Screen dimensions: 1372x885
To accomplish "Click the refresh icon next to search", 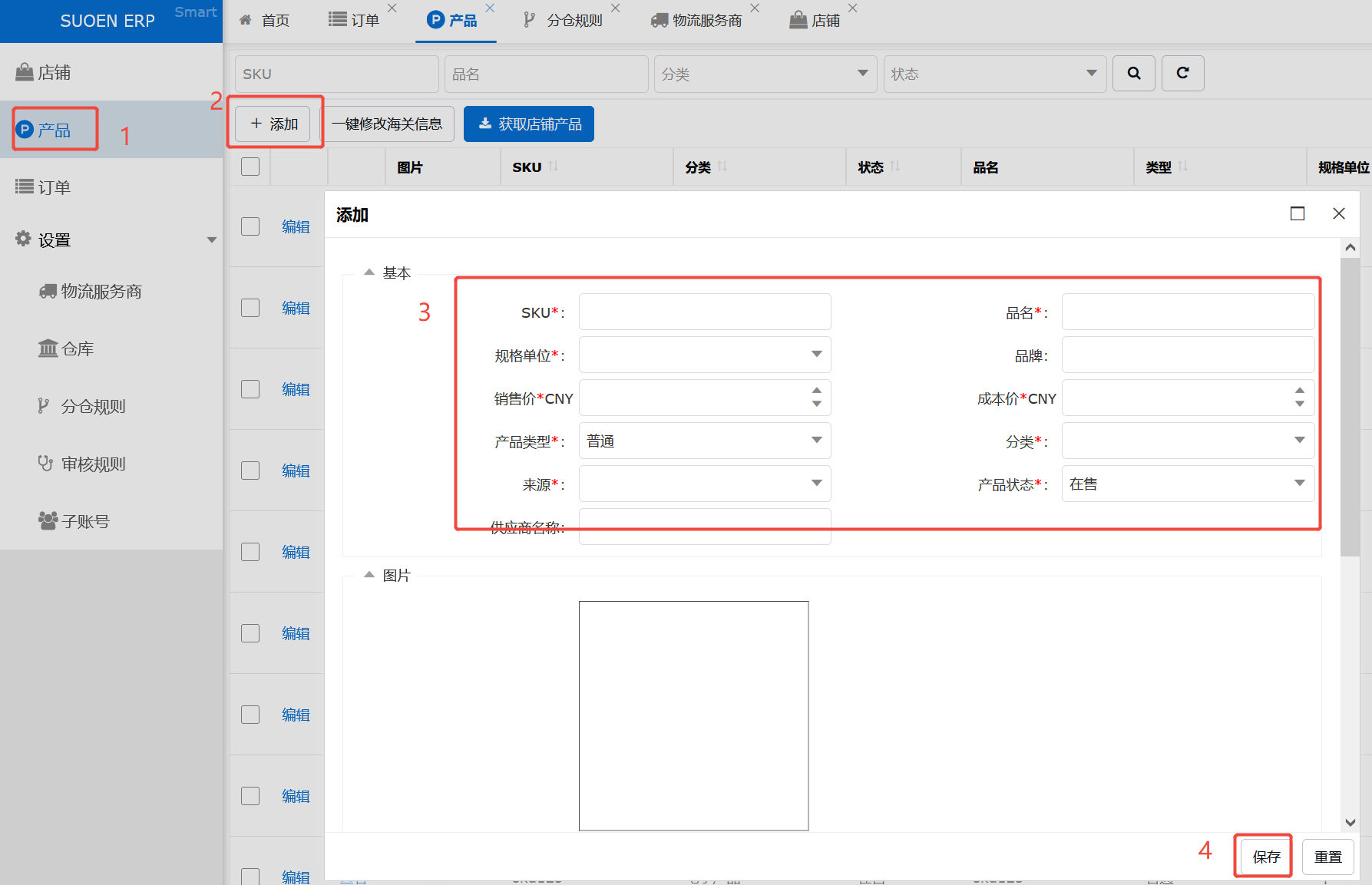I will click(1182, 73).
